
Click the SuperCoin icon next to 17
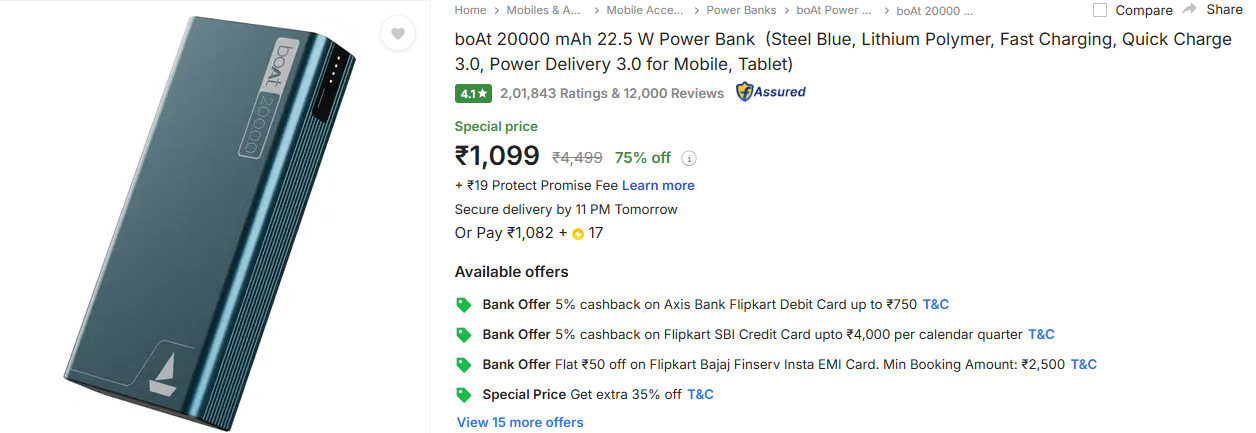click(578, 234)
